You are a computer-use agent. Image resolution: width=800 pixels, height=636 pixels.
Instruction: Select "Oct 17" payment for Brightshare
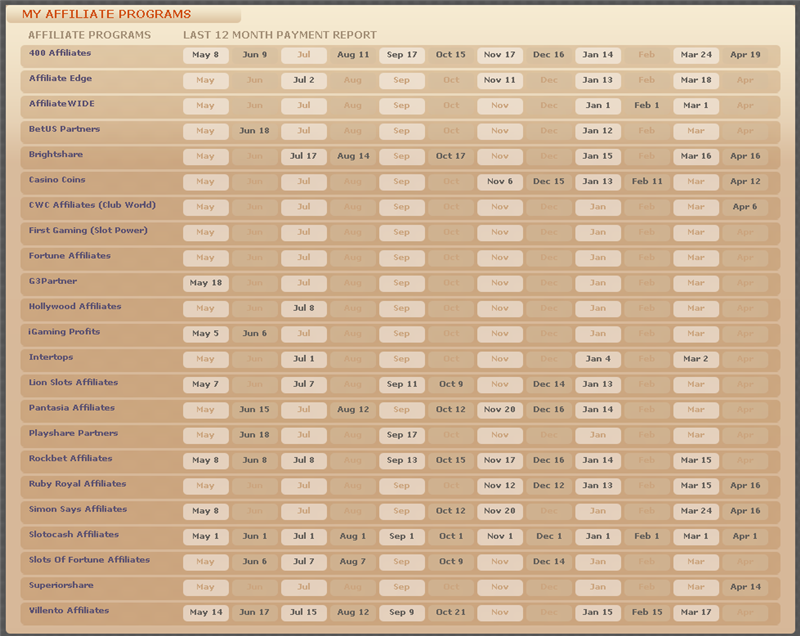(x=451, y=156)
